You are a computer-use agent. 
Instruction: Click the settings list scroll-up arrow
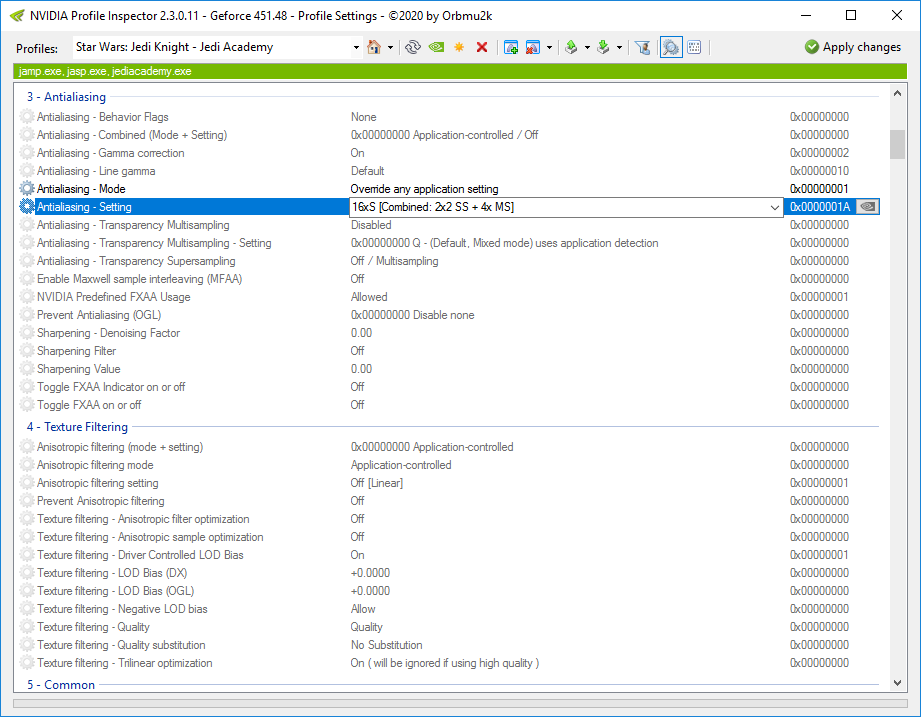[897, 93]
